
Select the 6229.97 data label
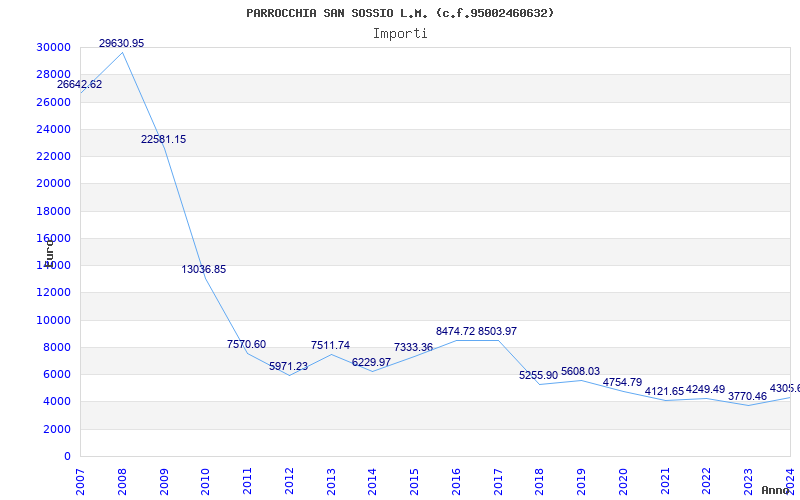pyautogui.click(x=371, y=362)
